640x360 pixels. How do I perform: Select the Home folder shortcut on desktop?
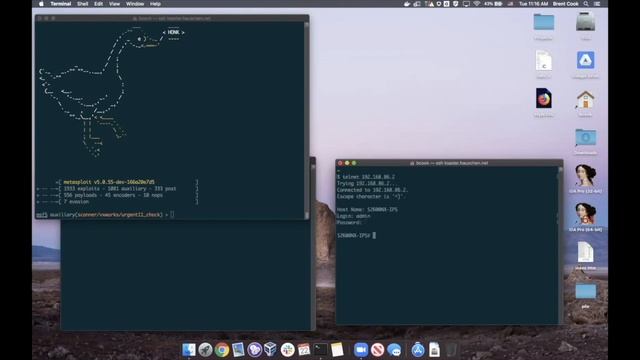585,100
